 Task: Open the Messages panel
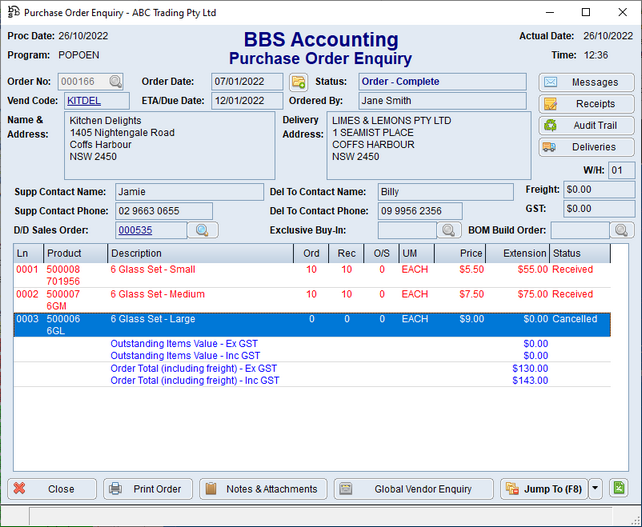[x=587, y=82]
